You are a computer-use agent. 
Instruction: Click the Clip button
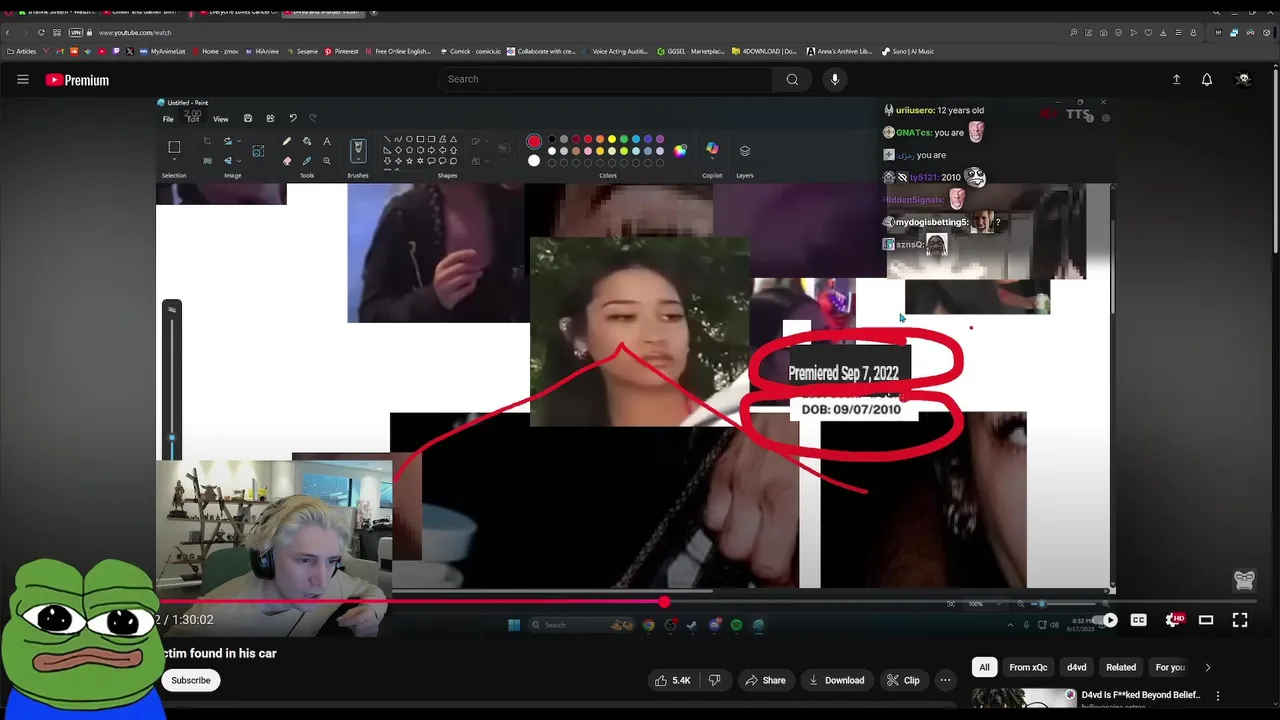pos(903,680)
